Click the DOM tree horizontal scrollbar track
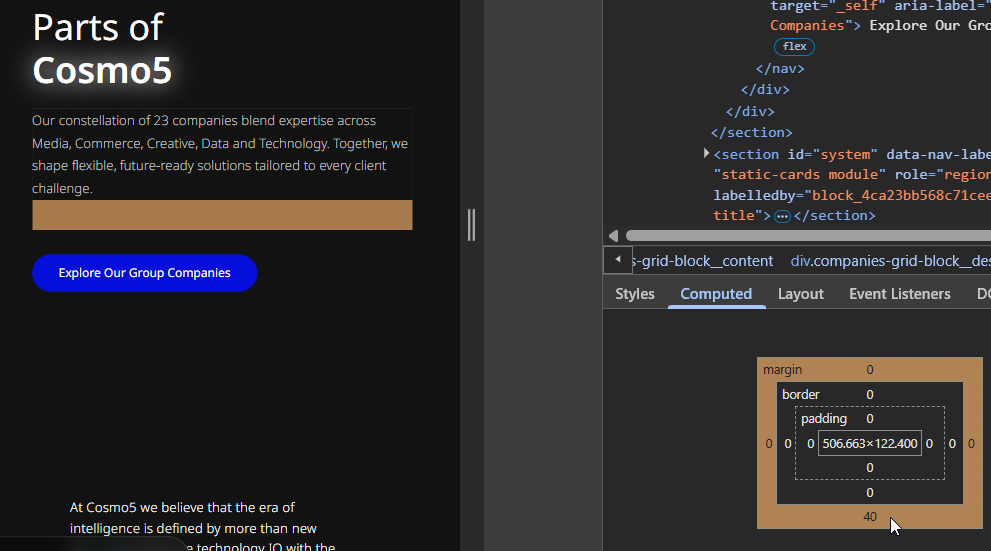The image size is (991, 551). [808, 236]
